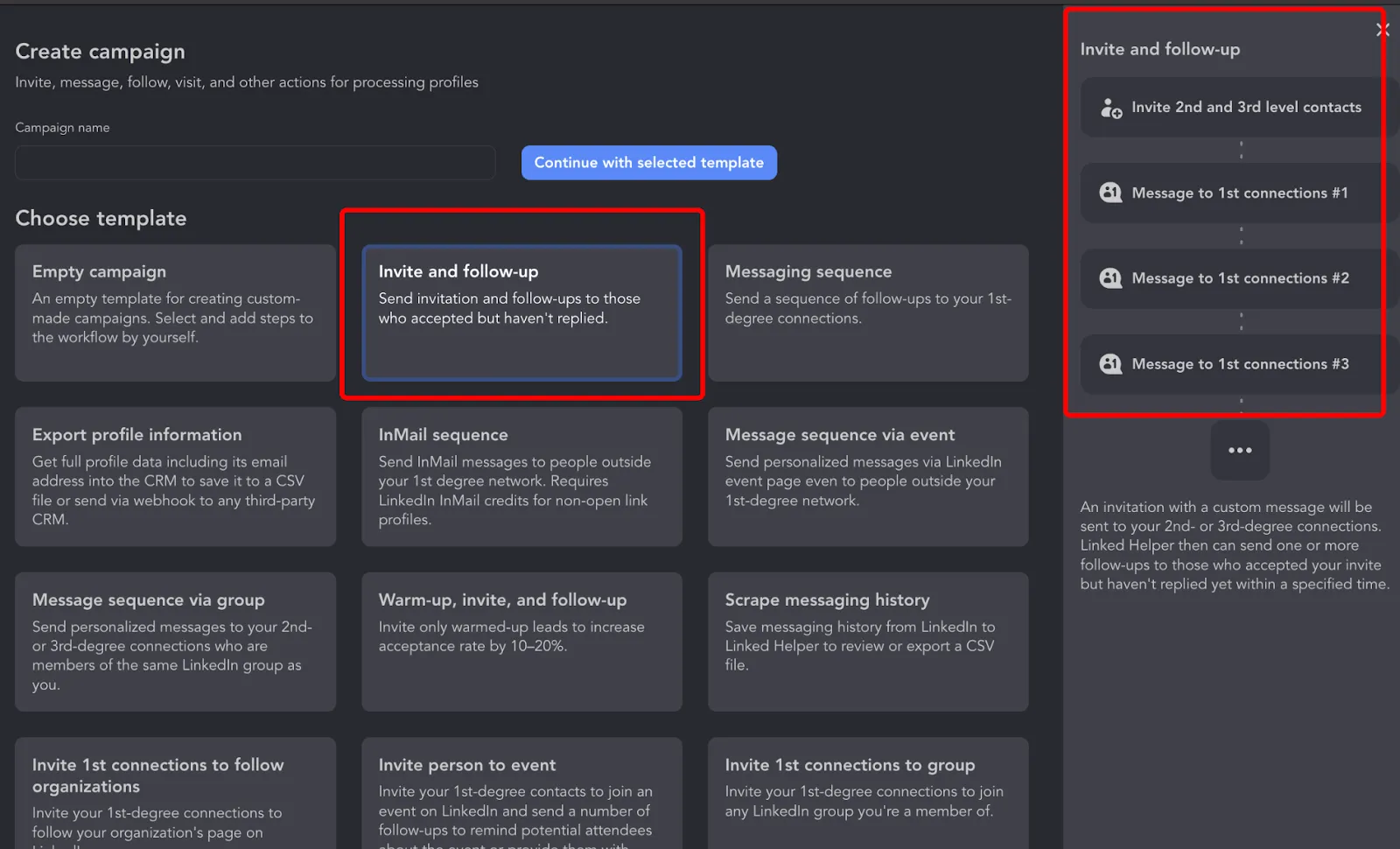Continue with selected template
Viewport: 1400px width, 849px height.
coord(649,163)
